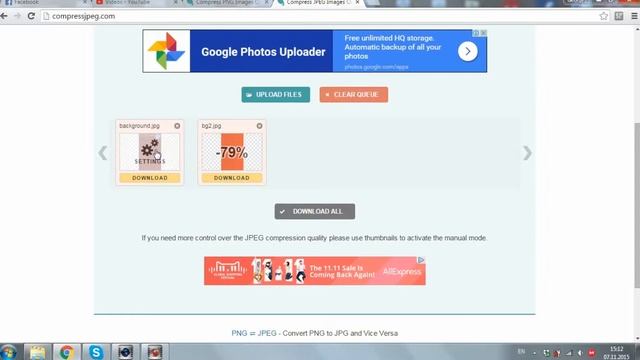The width and height of the screenshot is (640, 360).
Task: Click the Chrome taskbar icon
Action: [67, 352]
